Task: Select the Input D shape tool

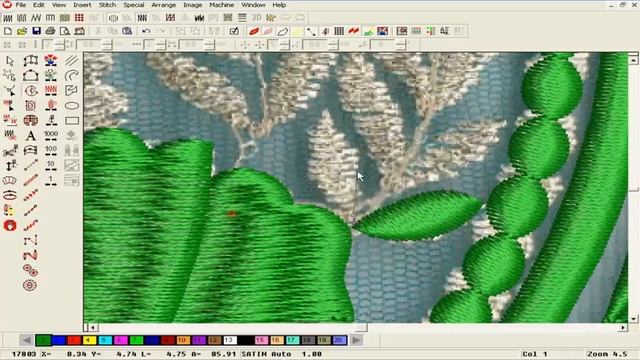Action: tap(31, 106)
